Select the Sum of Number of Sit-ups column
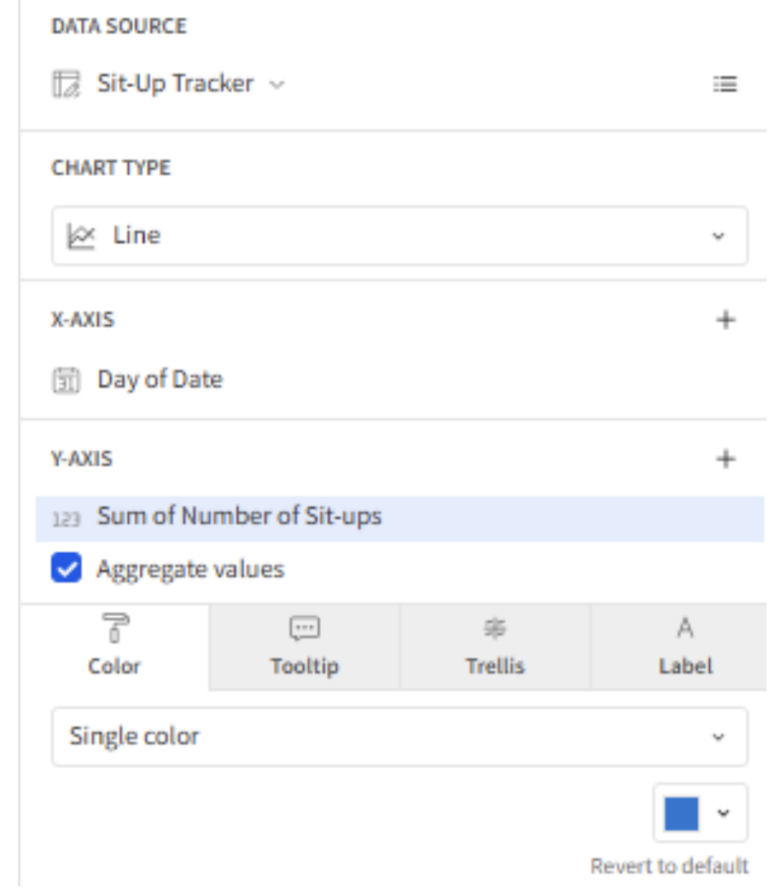The width and height of the screenshot is (768, 896). (399, 518)
